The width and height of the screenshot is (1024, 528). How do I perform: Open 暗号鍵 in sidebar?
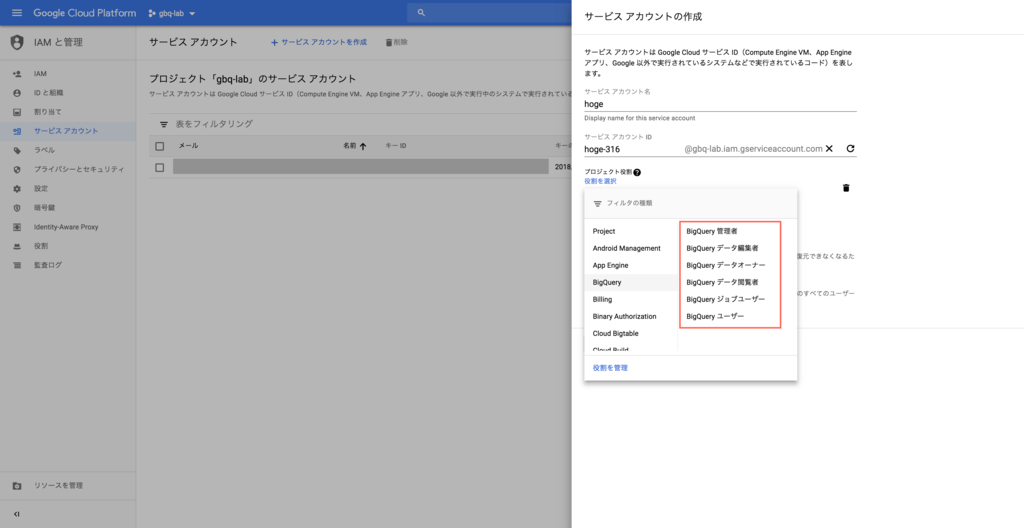(x=68, y=208)
